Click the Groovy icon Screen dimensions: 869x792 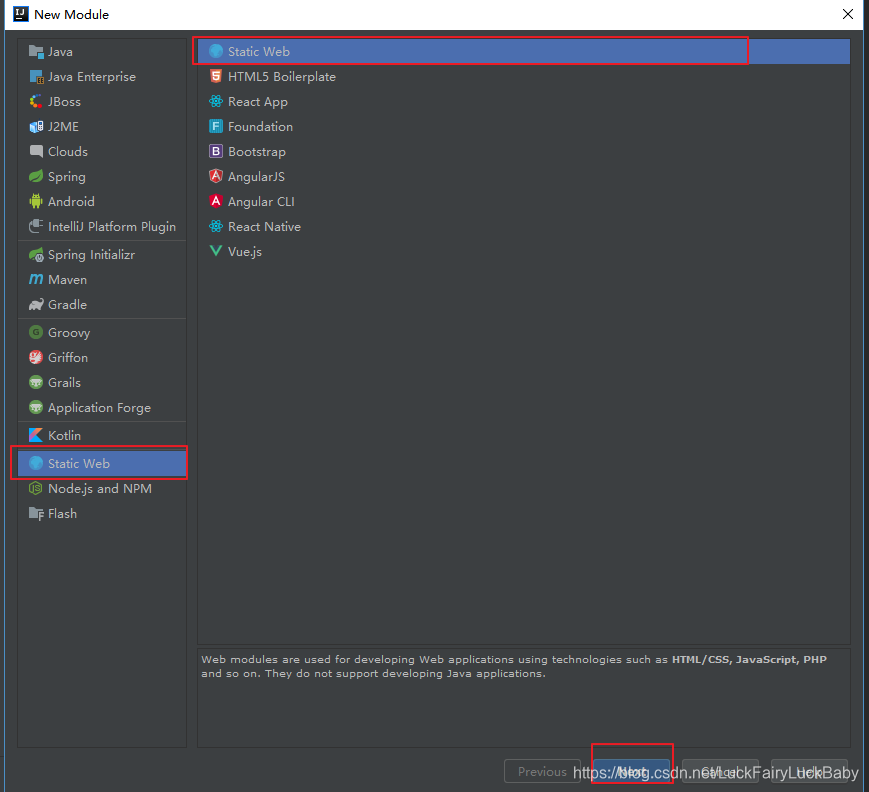tap(36, 333)
